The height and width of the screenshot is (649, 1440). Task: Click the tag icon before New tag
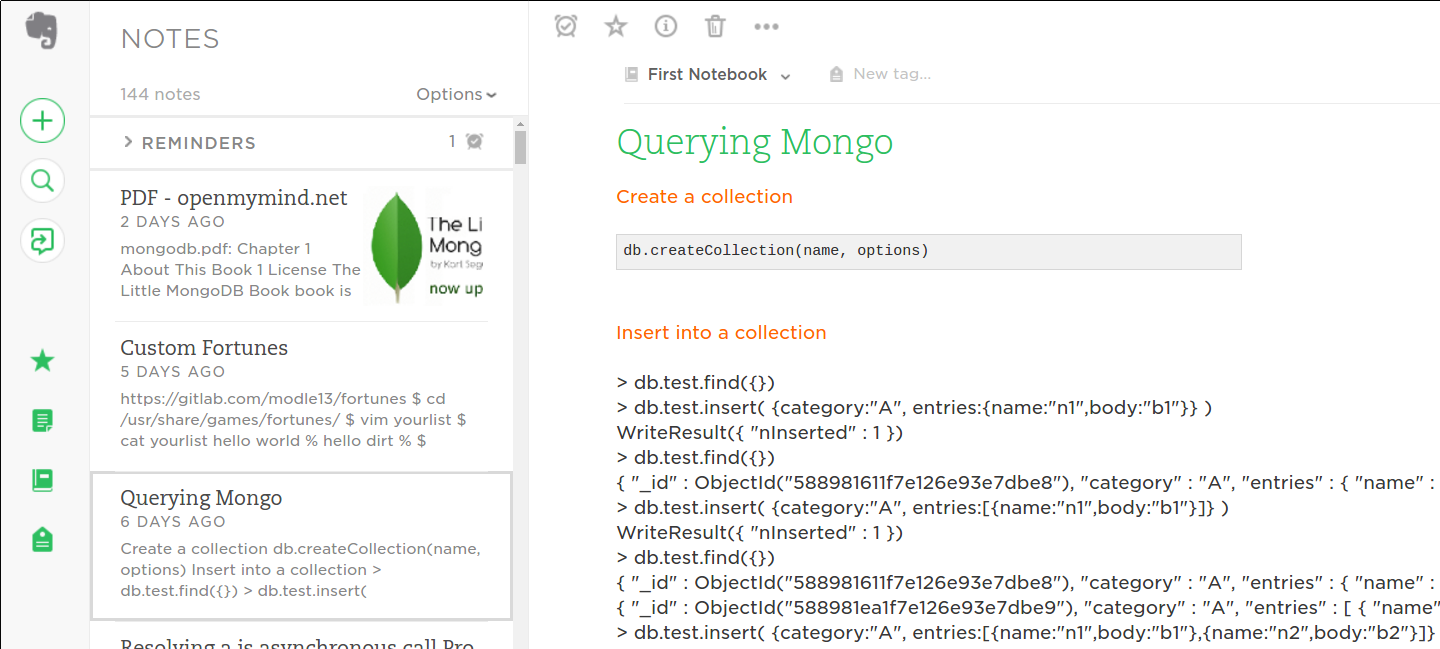(x=836, y=74)
